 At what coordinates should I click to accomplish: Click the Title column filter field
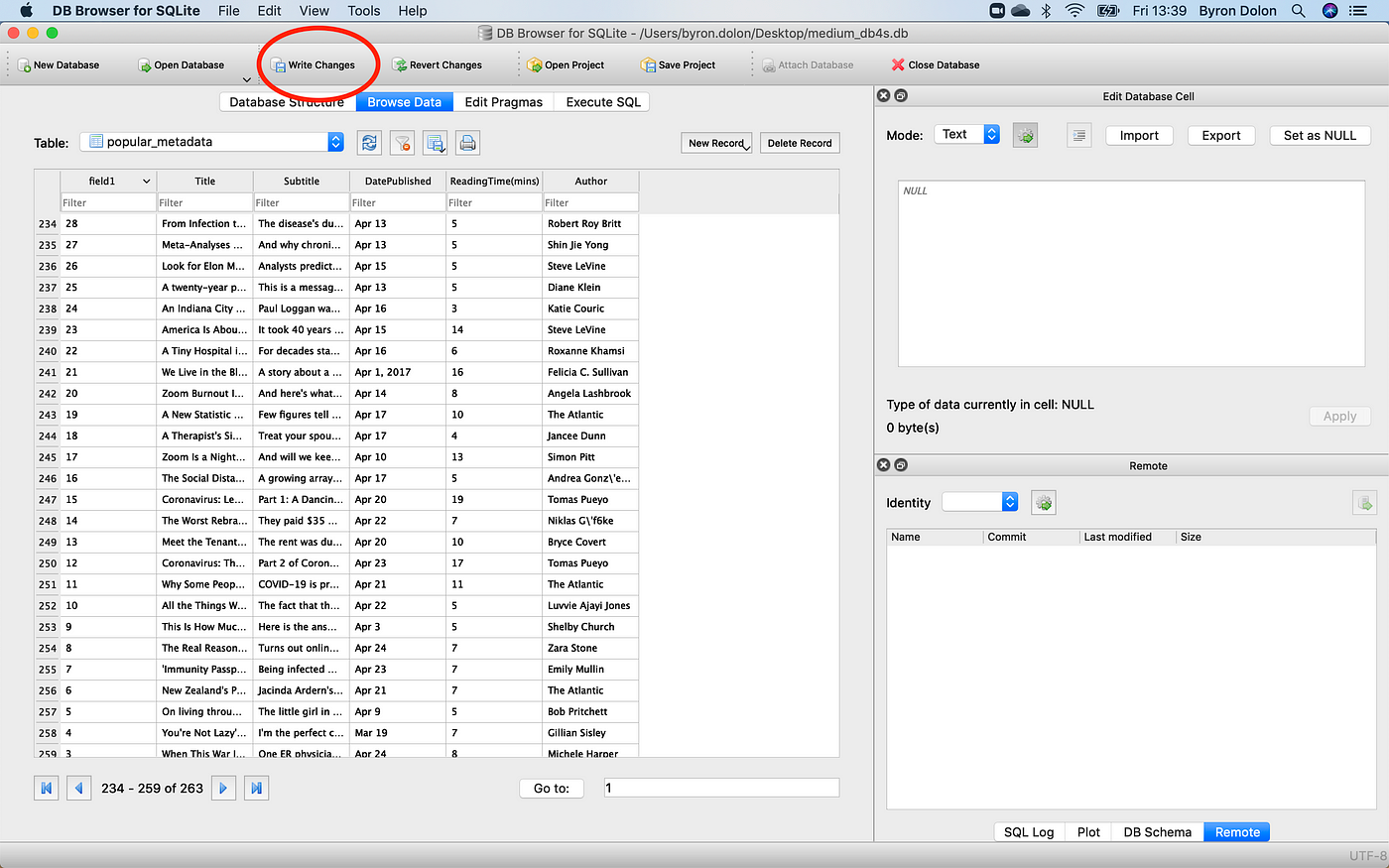coord(204,202)
